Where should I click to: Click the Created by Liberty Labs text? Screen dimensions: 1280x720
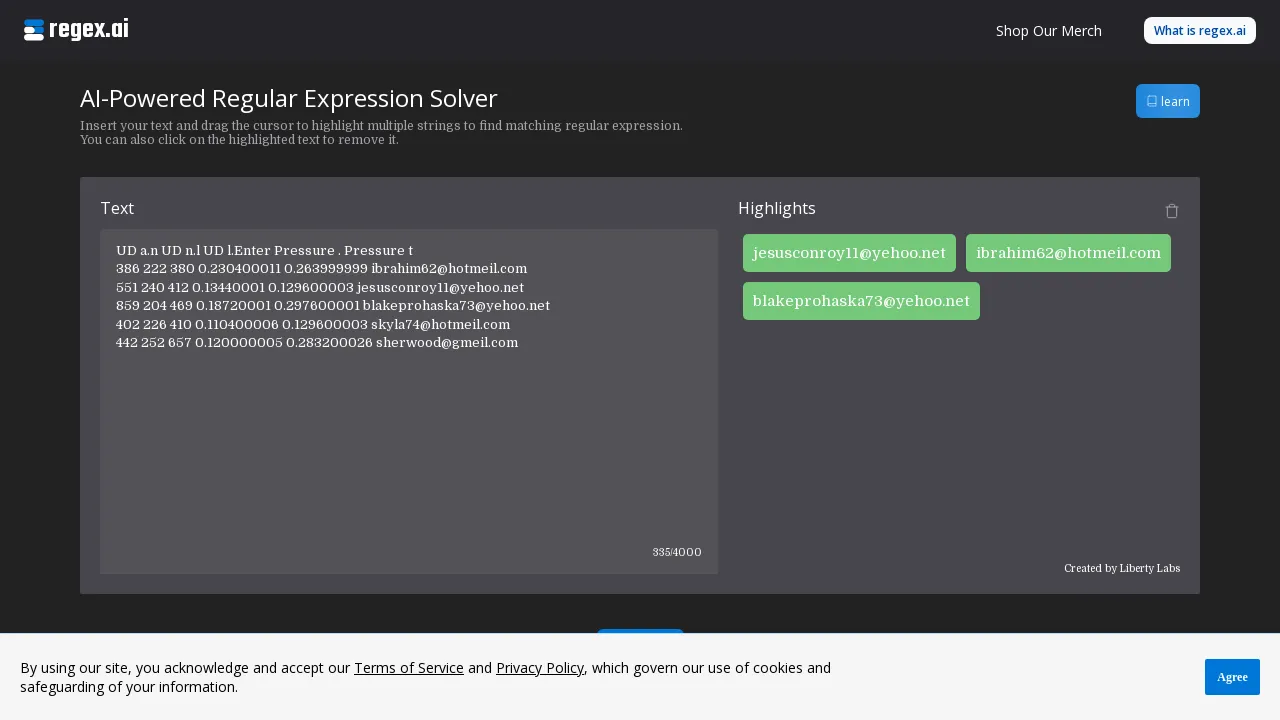[x=1122, y=568]
